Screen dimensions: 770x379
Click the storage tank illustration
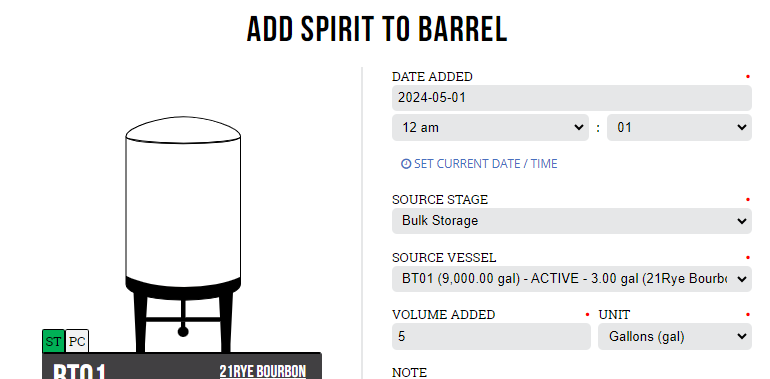click(183, 234)
